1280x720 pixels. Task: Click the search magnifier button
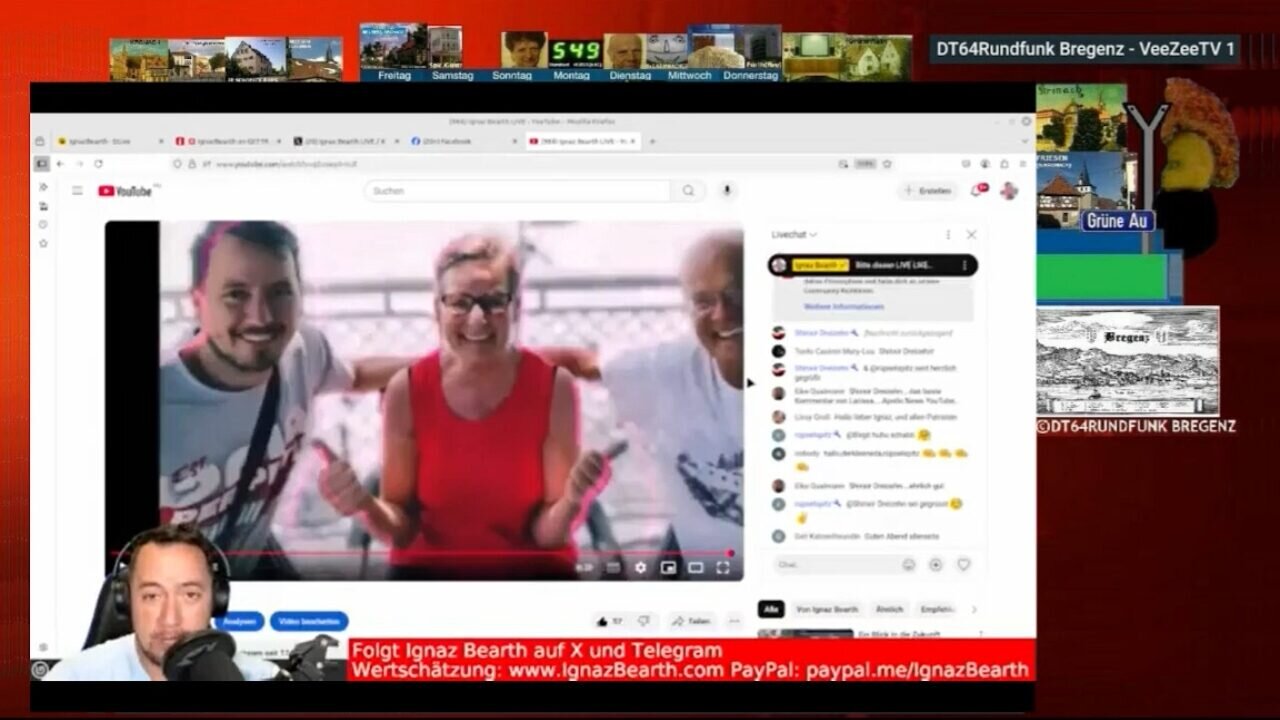(688, 190)
